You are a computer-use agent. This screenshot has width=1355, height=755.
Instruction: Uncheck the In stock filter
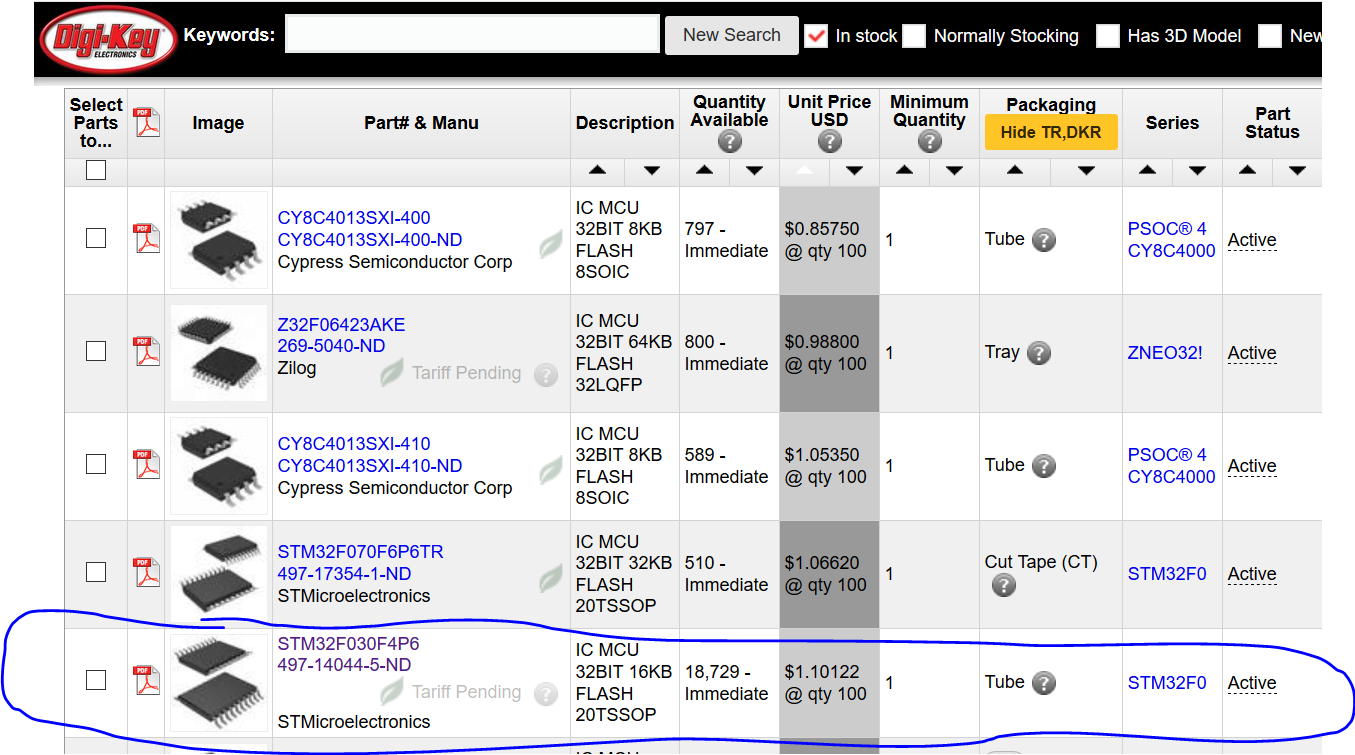pyautogui.click(x=816, y=36)
